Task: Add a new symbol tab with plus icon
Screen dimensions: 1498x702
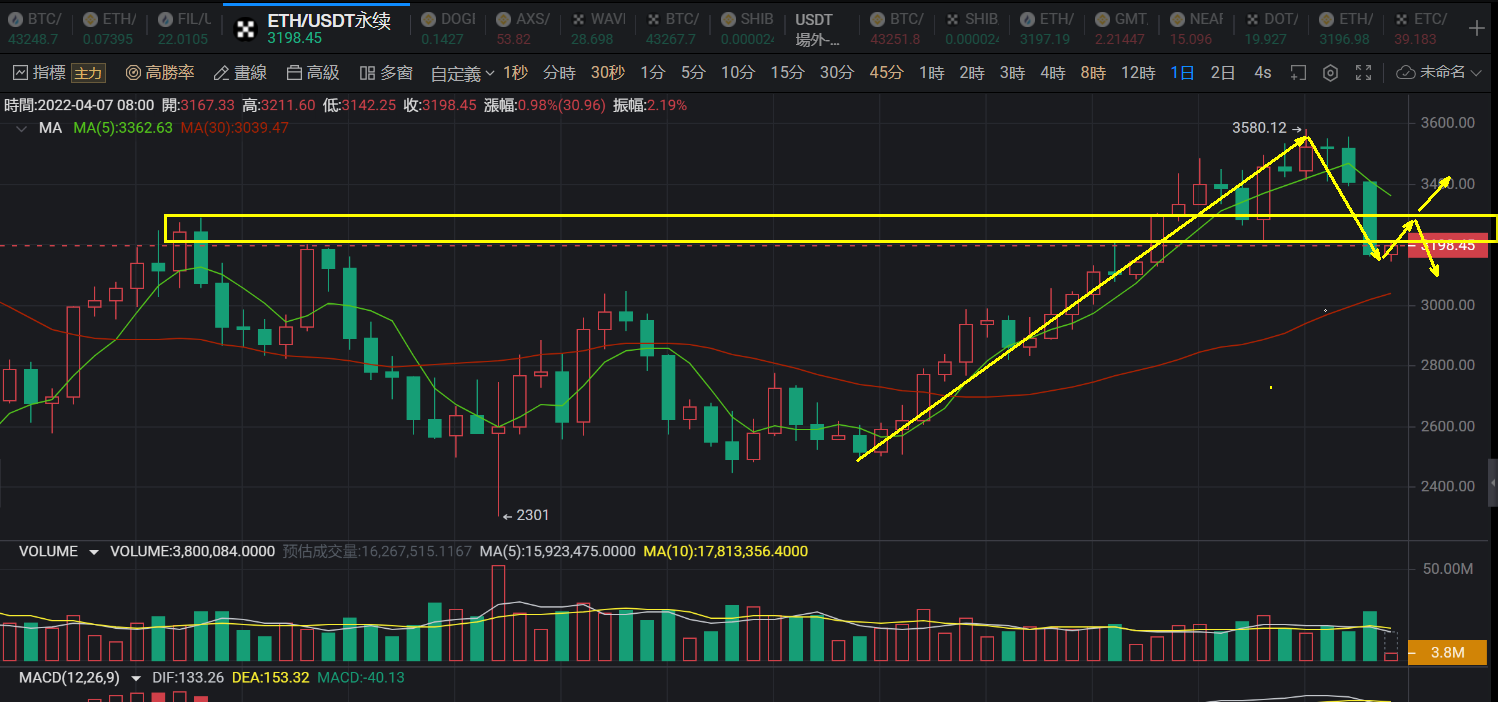Action: 1476,28
